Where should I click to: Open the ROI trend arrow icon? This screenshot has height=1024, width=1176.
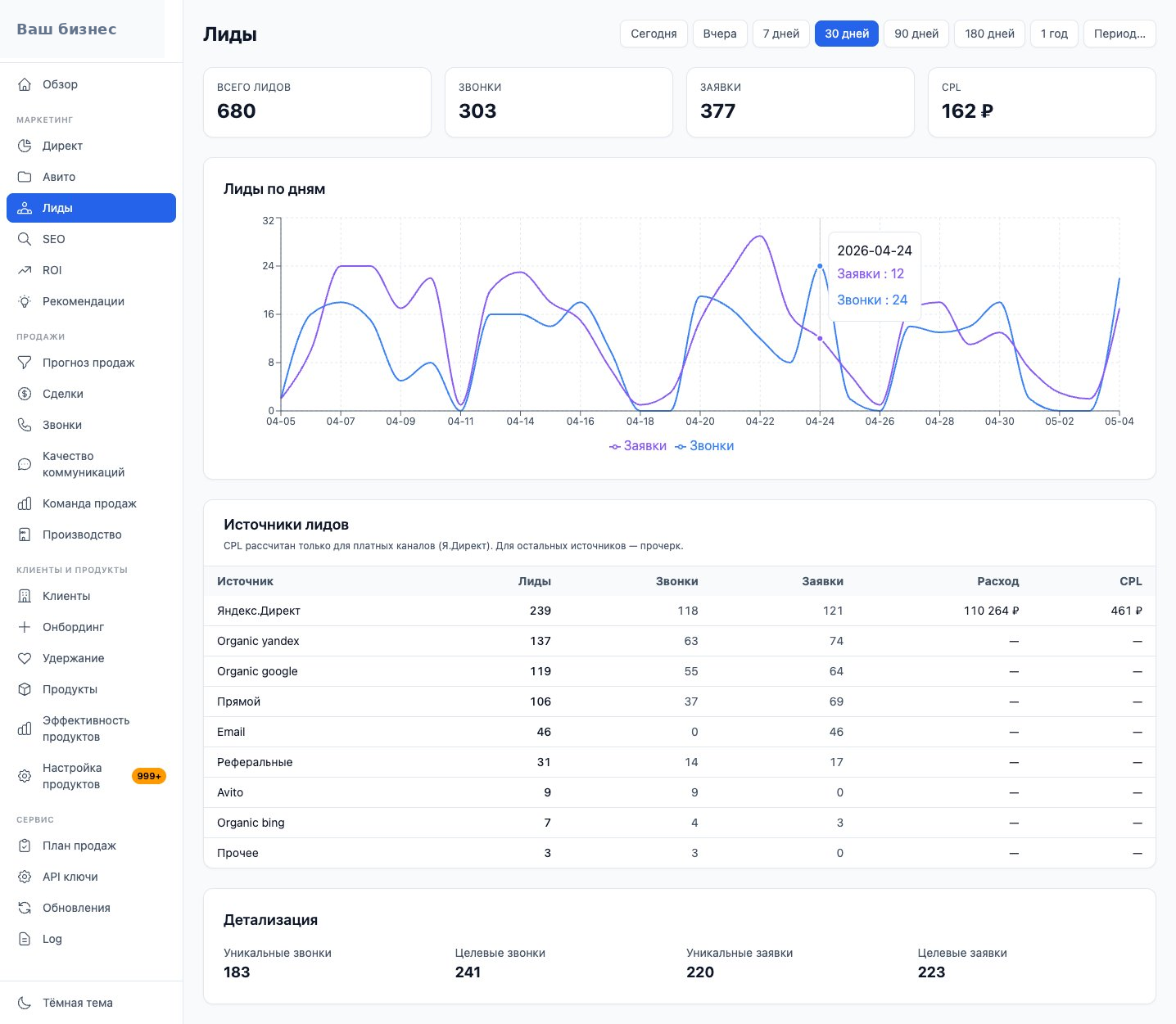point(25,270)
